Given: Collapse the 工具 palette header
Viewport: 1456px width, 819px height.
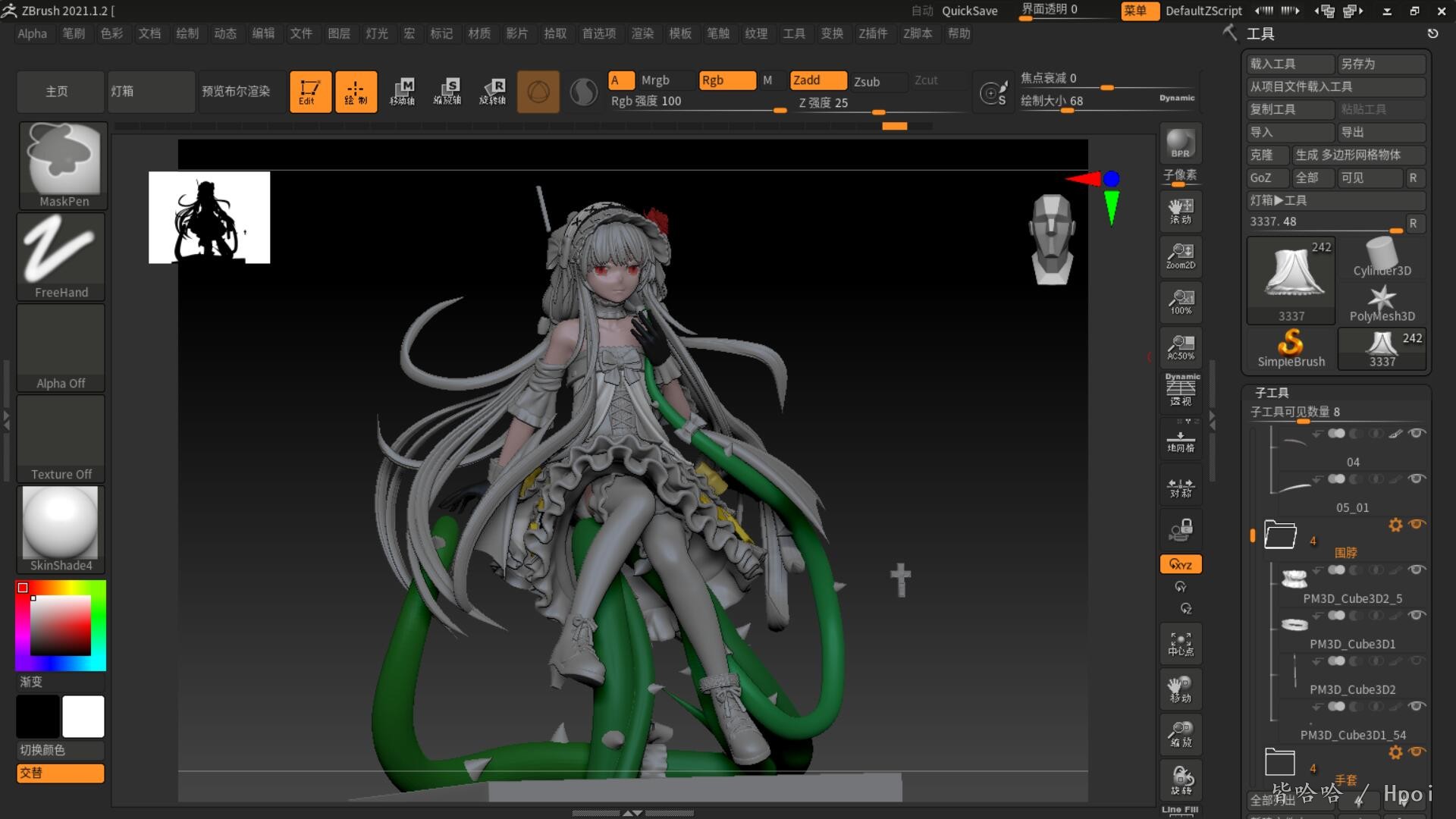Looking at the screenshot, I should click(x=1260, y=34).
